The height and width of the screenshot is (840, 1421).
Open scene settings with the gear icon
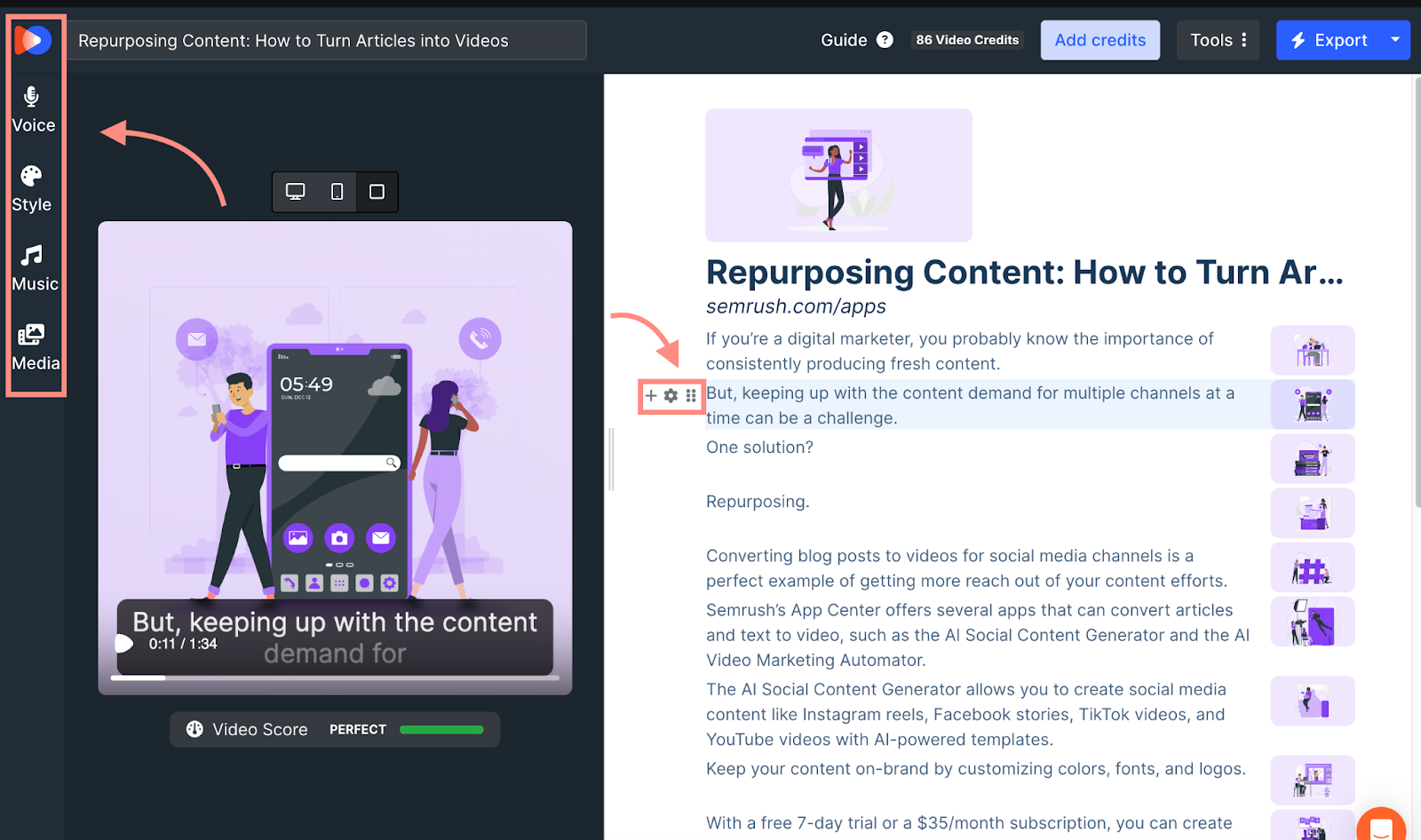click(x=671, y=396)
